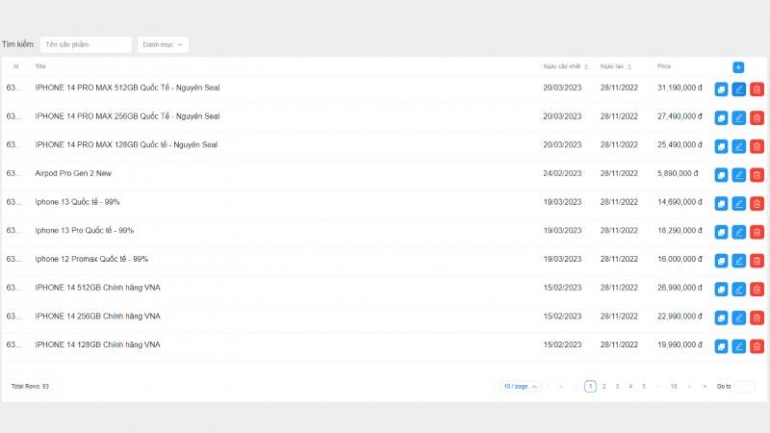Click Total Rows: 93 label

[x=30, y=386]
